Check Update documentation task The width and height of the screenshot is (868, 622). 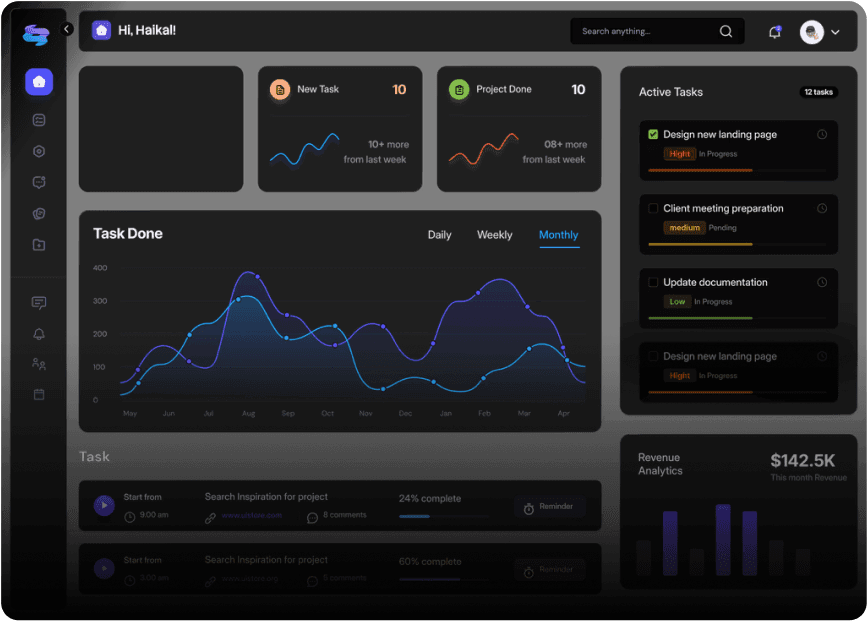pyautogui.click(x=653, y=283)
